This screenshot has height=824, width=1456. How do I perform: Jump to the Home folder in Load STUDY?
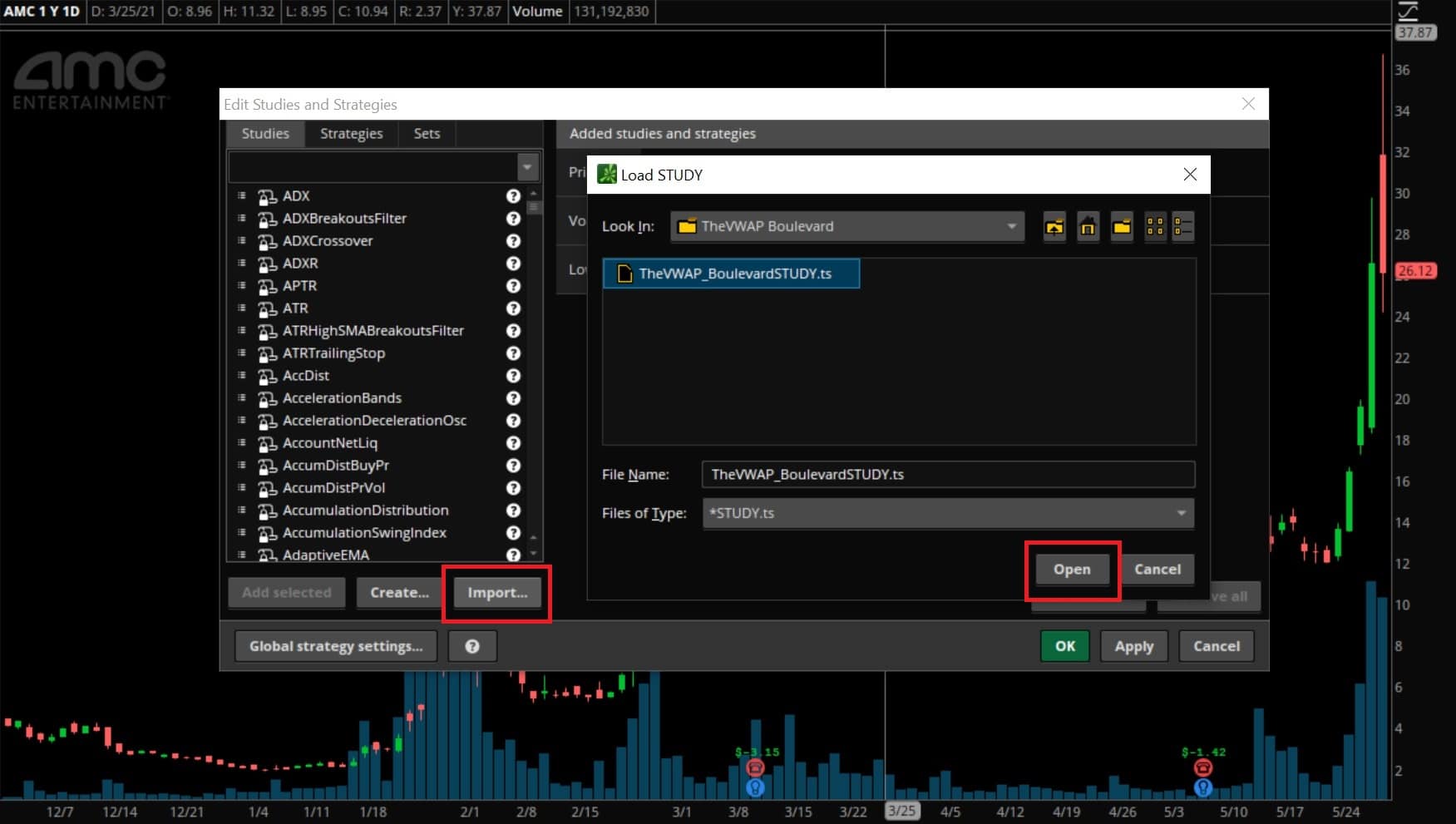1088,226
